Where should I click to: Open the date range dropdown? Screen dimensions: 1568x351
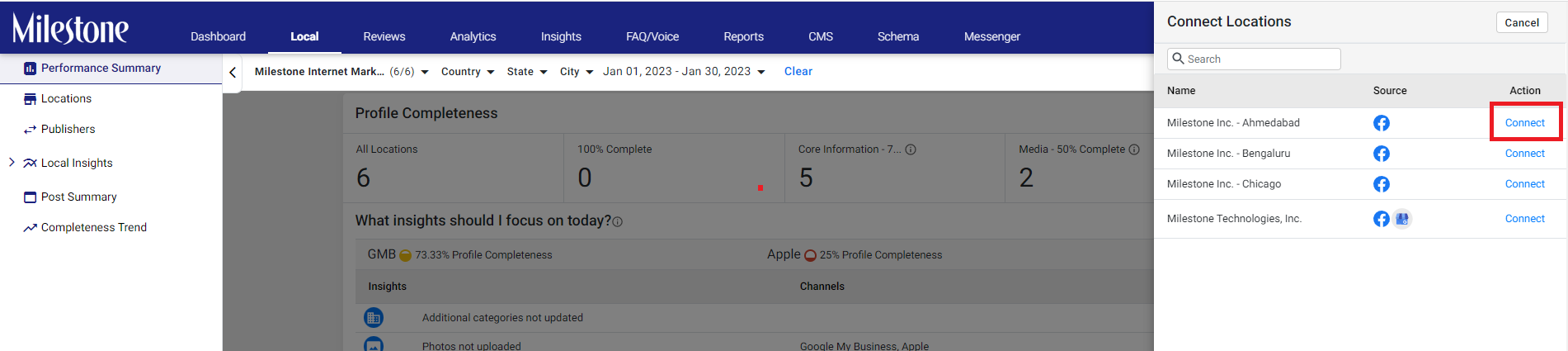pos(684,72)
